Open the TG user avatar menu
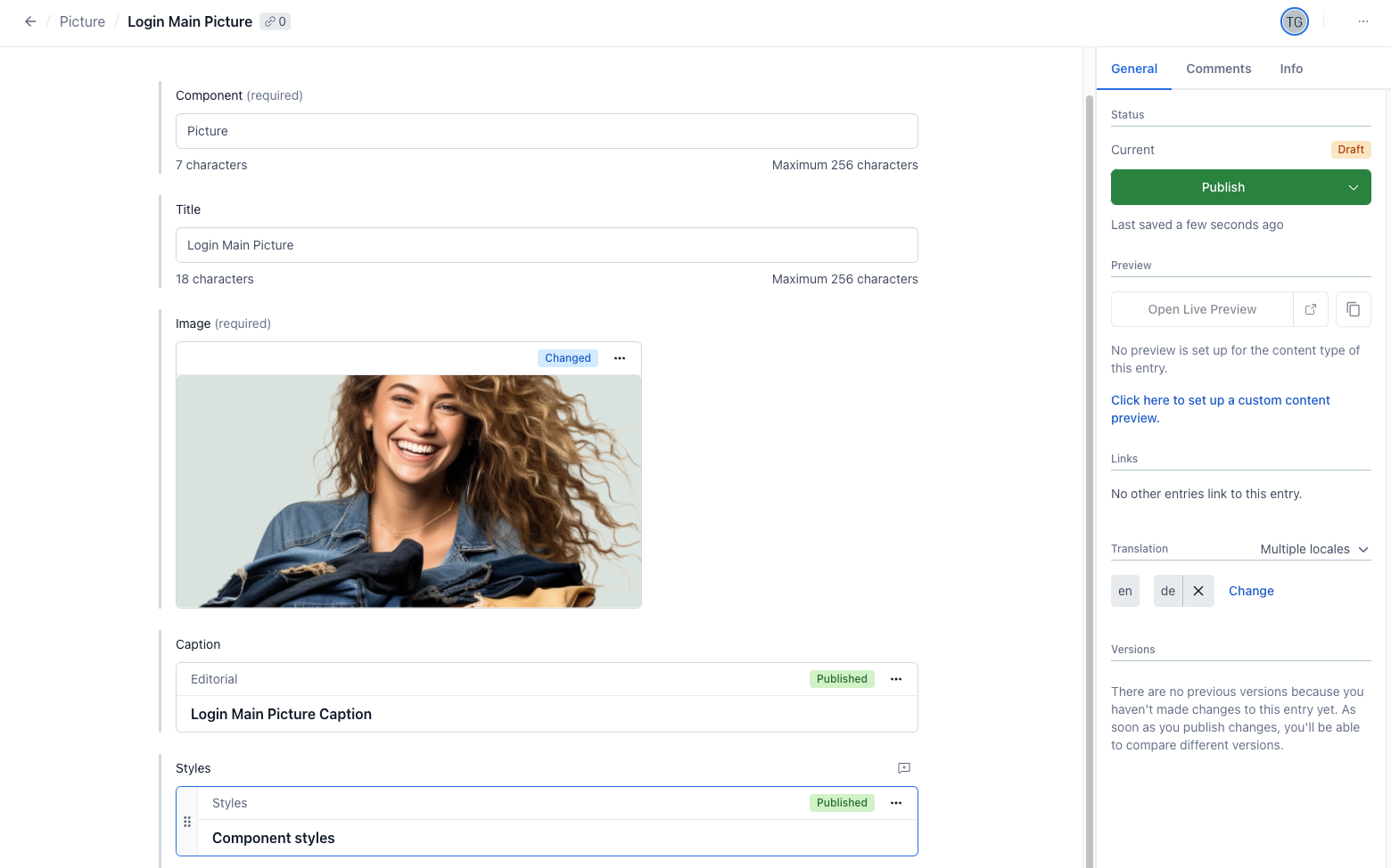Image resolution: width=1391 pixels, height=868 pixels. (1294, 21)
